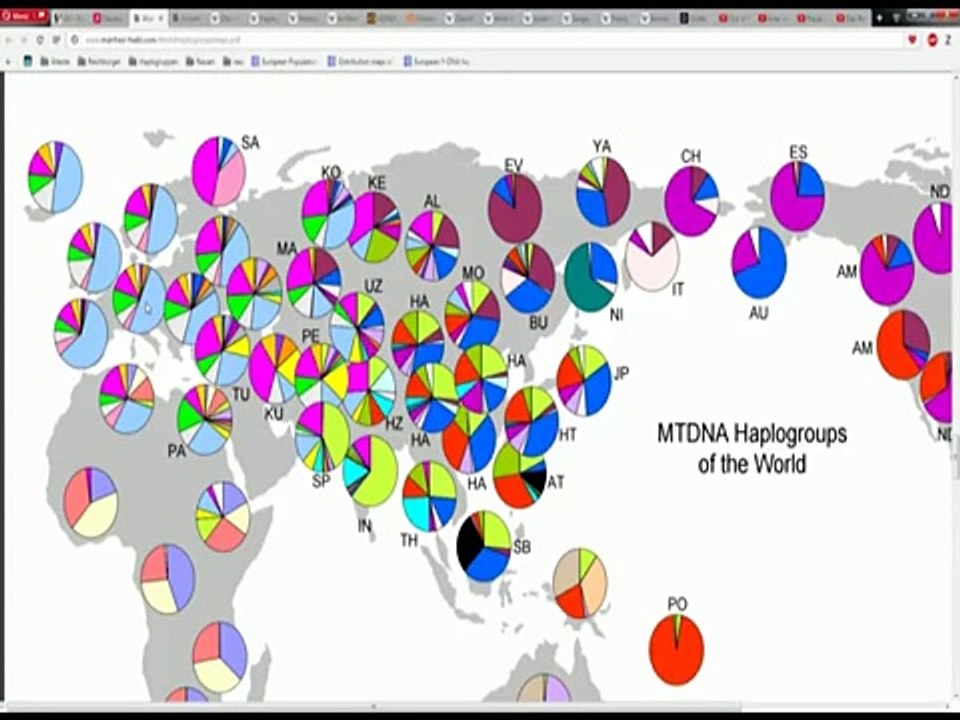
Task: Click the 'TU' map label
Action: click(241, 394)
